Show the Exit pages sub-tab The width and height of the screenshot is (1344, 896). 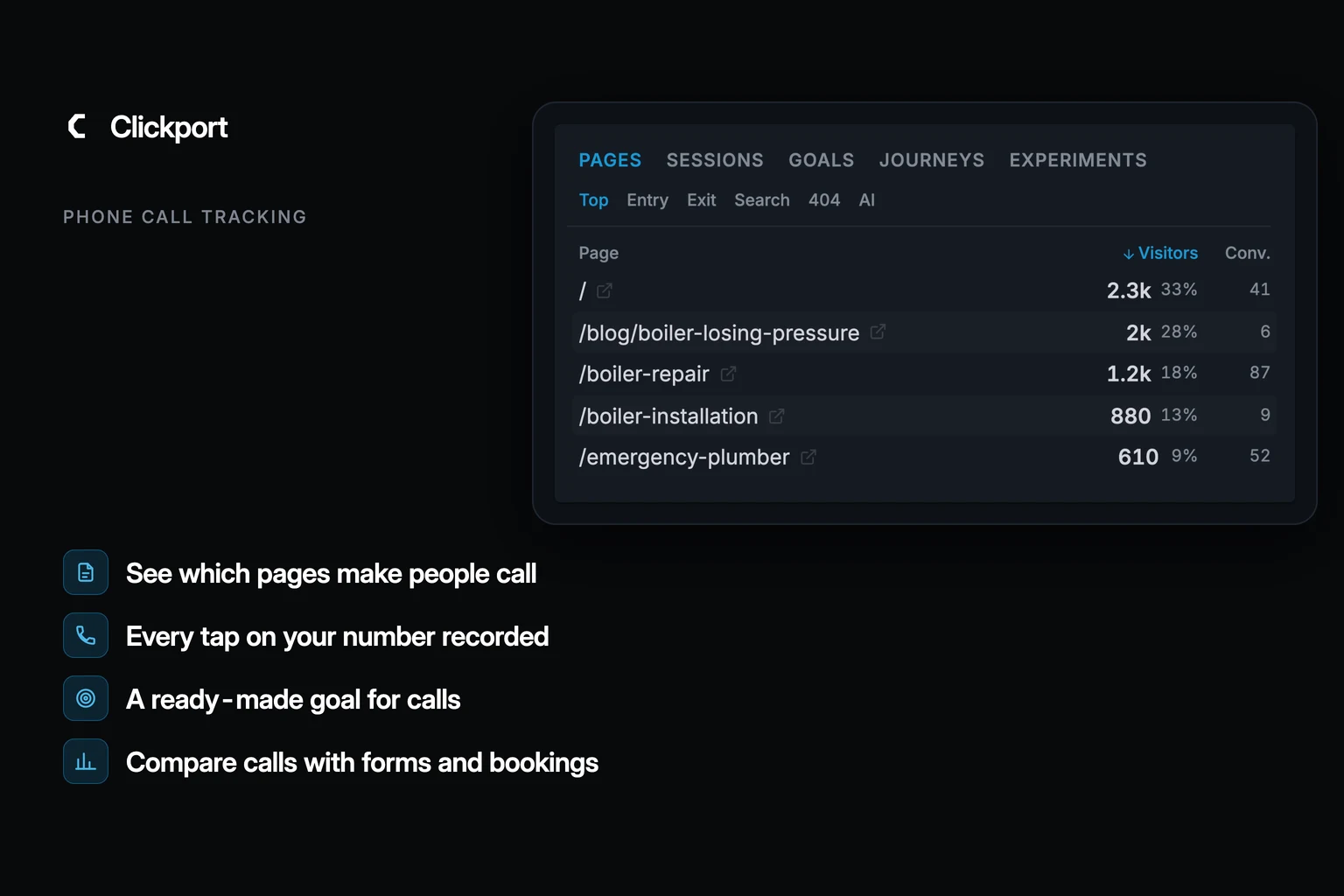(702, 200)
